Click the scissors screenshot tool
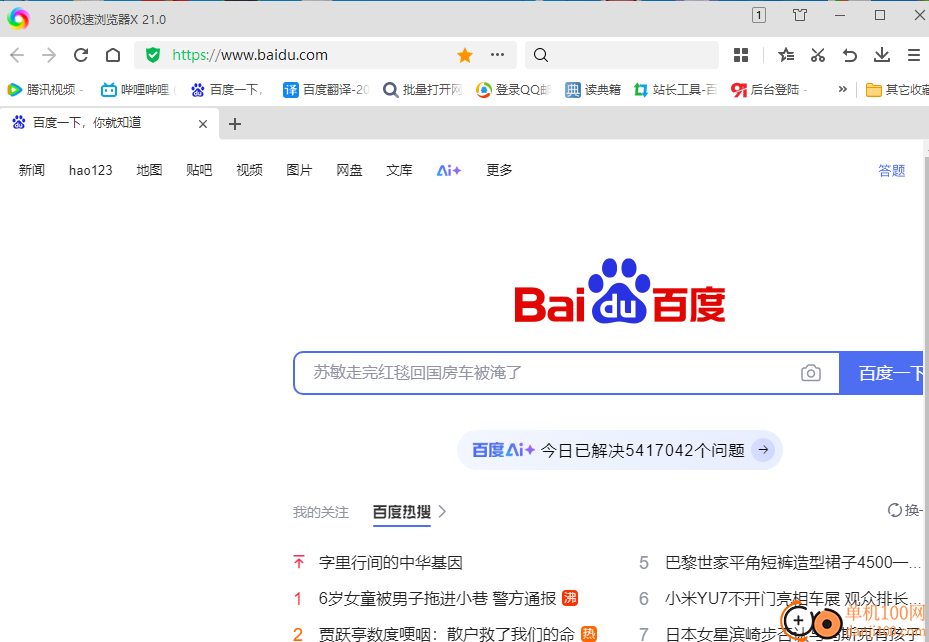 (818, 55)
